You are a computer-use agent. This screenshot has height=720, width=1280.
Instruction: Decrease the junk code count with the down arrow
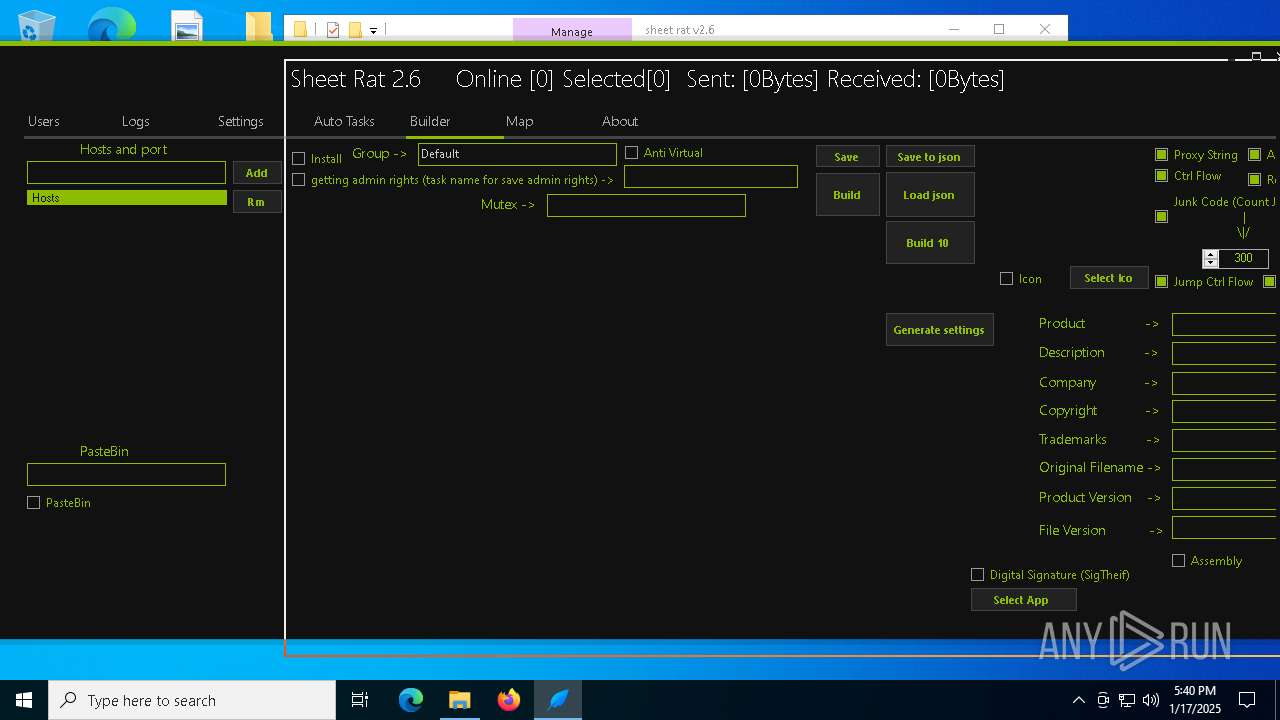[1211, 263]
